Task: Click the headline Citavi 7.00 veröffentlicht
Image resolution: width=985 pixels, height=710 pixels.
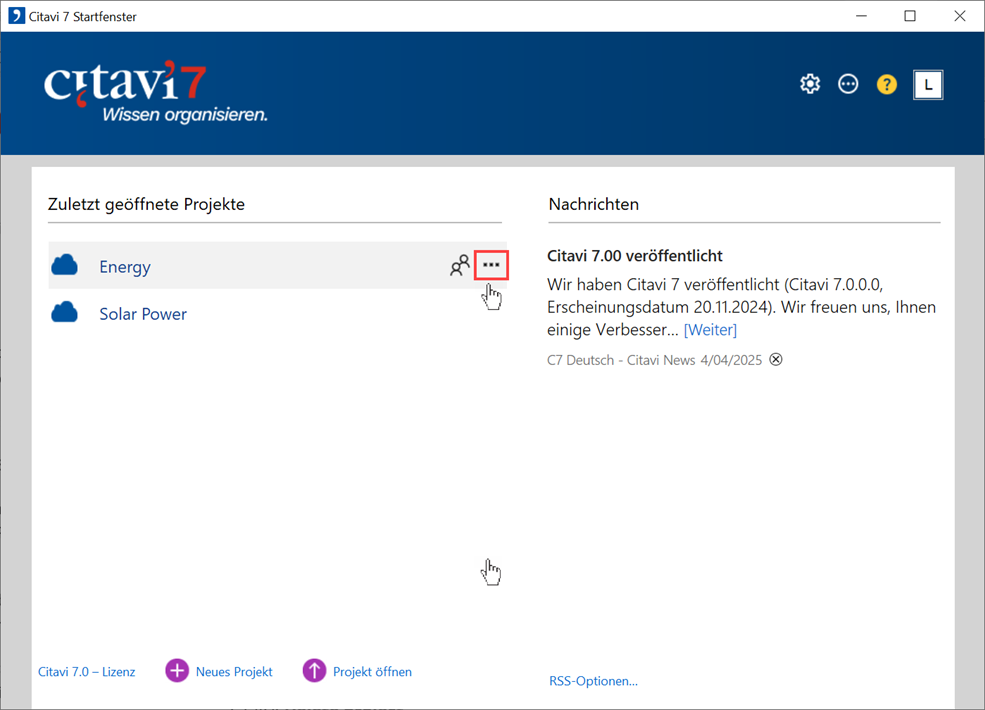Action: coord(634,256)
